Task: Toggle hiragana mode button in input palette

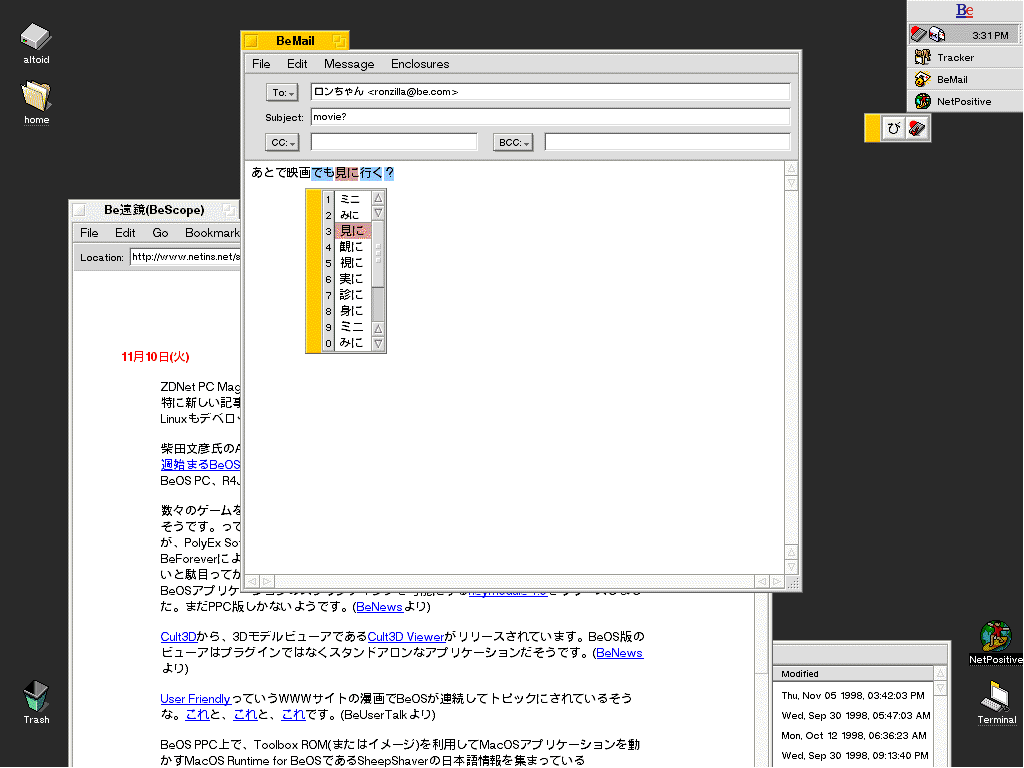Action: 894,128
